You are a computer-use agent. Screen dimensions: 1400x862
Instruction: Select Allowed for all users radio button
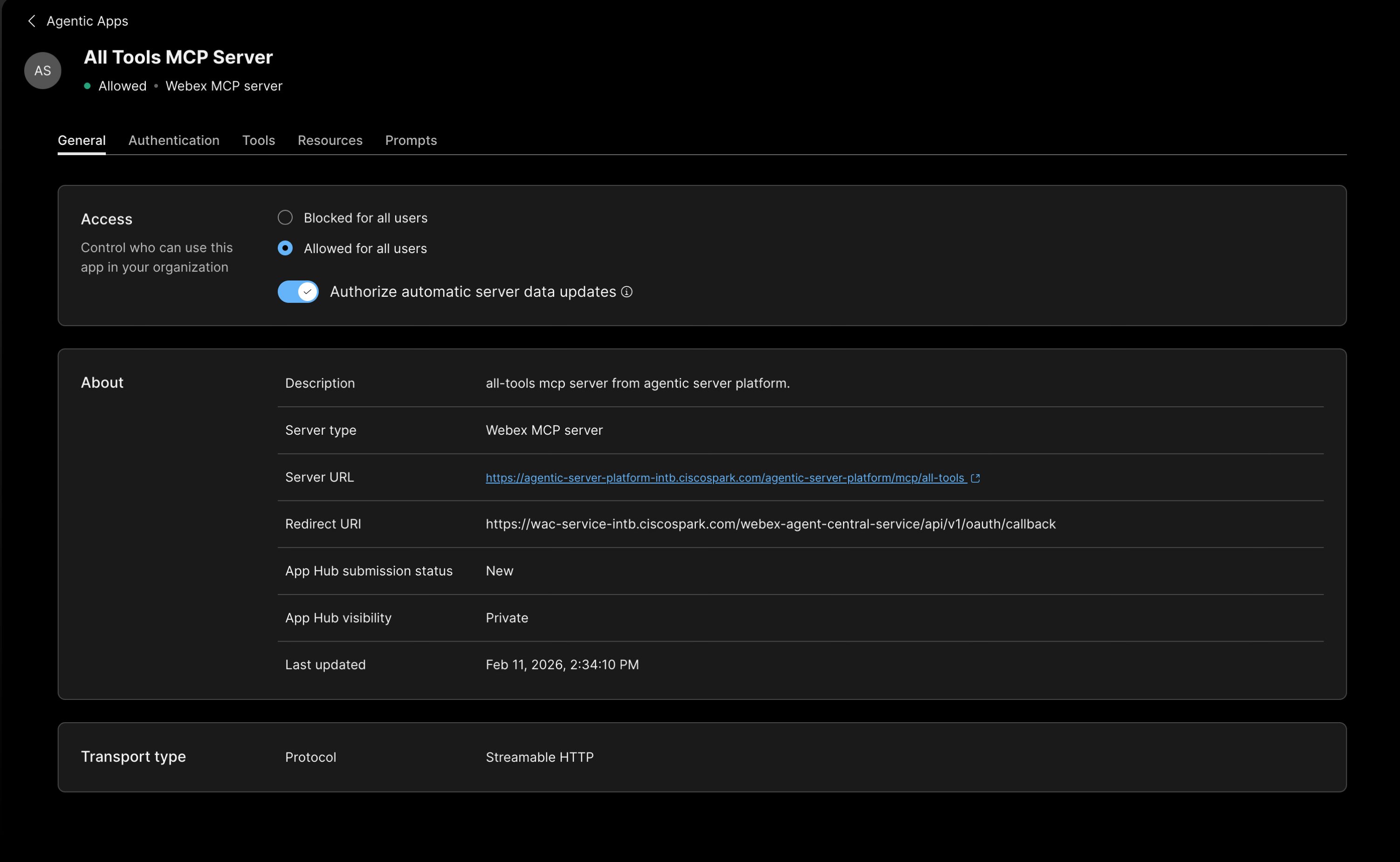coord(285,248)
